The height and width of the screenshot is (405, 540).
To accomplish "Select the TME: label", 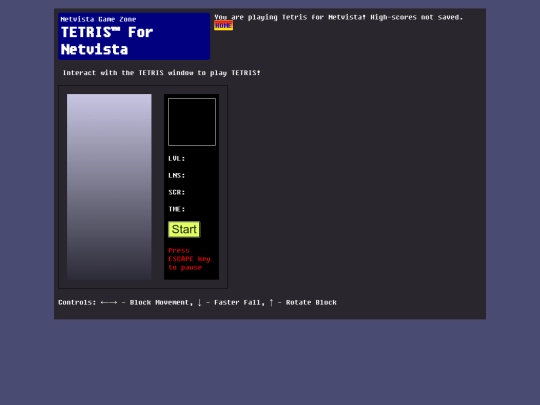I will pyautogui.click(x=177, y=209).
